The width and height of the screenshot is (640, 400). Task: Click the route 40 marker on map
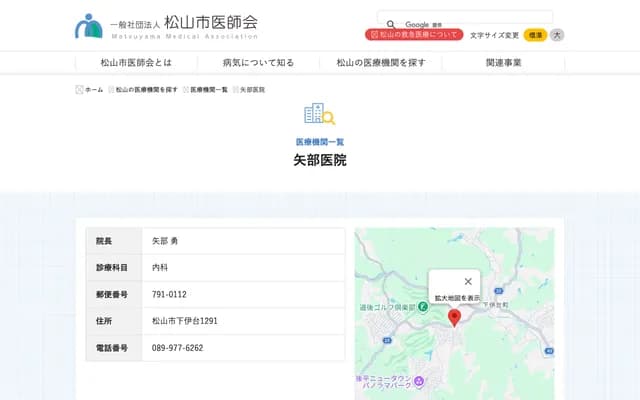(548, 350)
